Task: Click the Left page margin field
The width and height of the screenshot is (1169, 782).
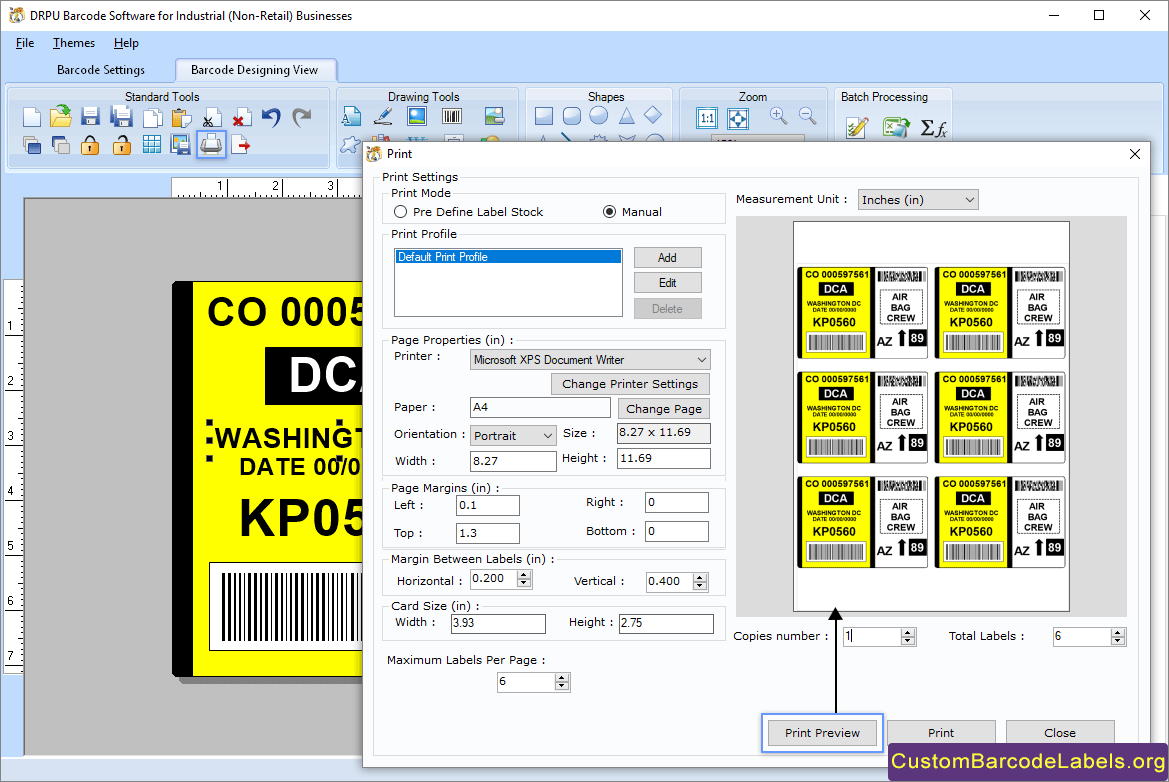Action: [488, 505]
